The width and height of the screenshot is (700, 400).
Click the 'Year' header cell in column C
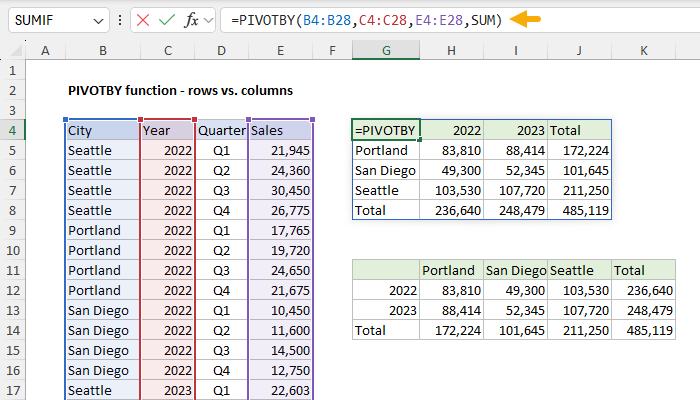[168, 130]
